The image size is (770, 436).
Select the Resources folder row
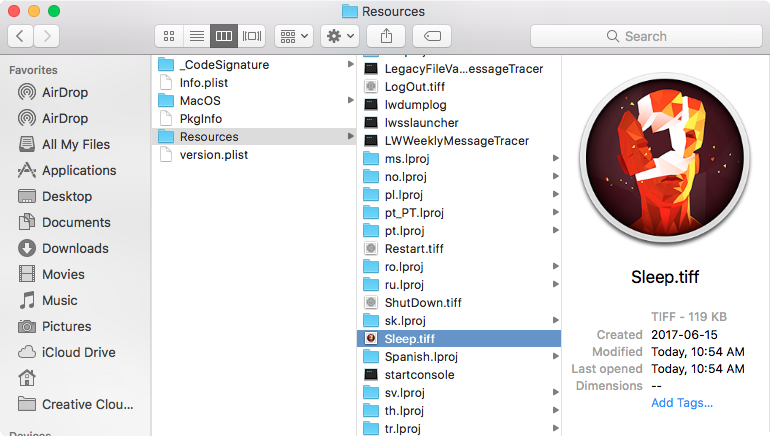pyautogui.click(x=253, y=136)
